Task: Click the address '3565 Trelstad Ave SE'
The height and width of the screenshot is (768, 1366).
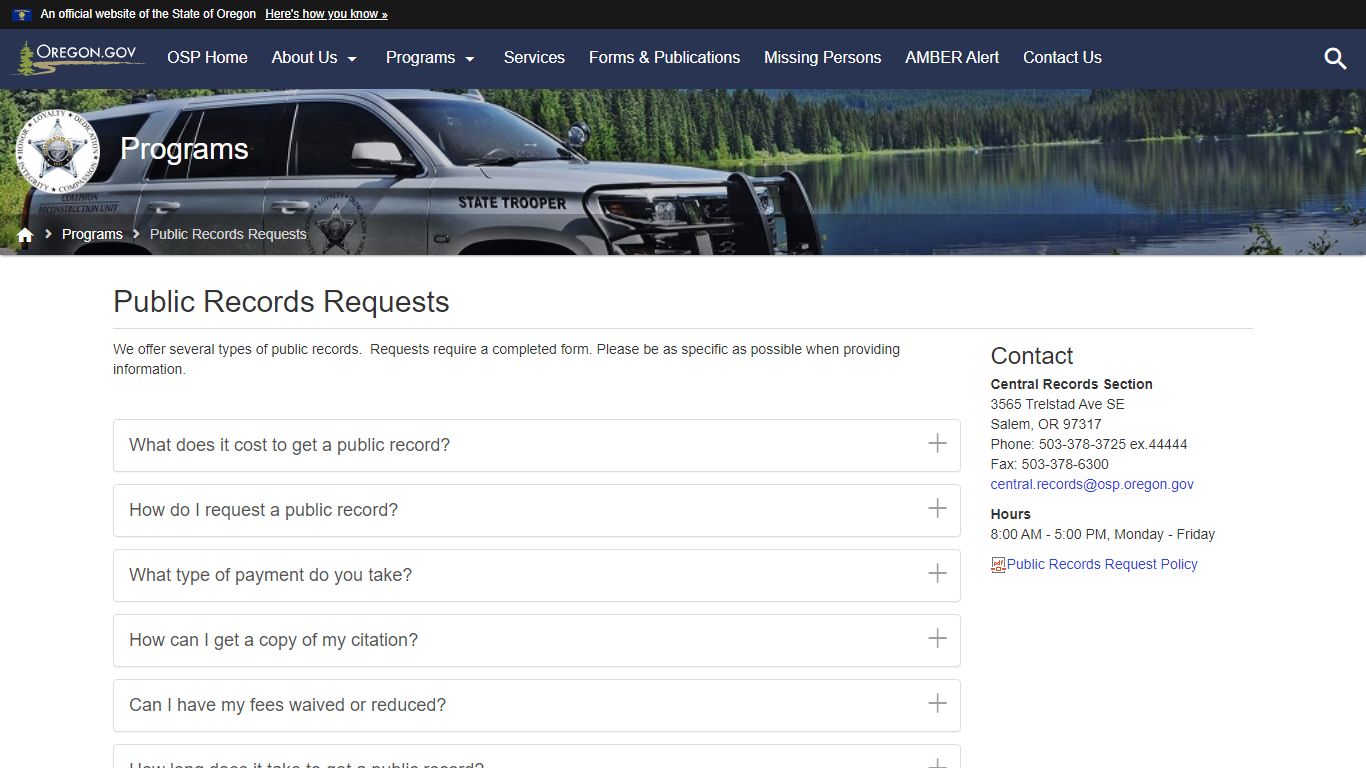Action: pyautogui.click(x=1057, y=404)
